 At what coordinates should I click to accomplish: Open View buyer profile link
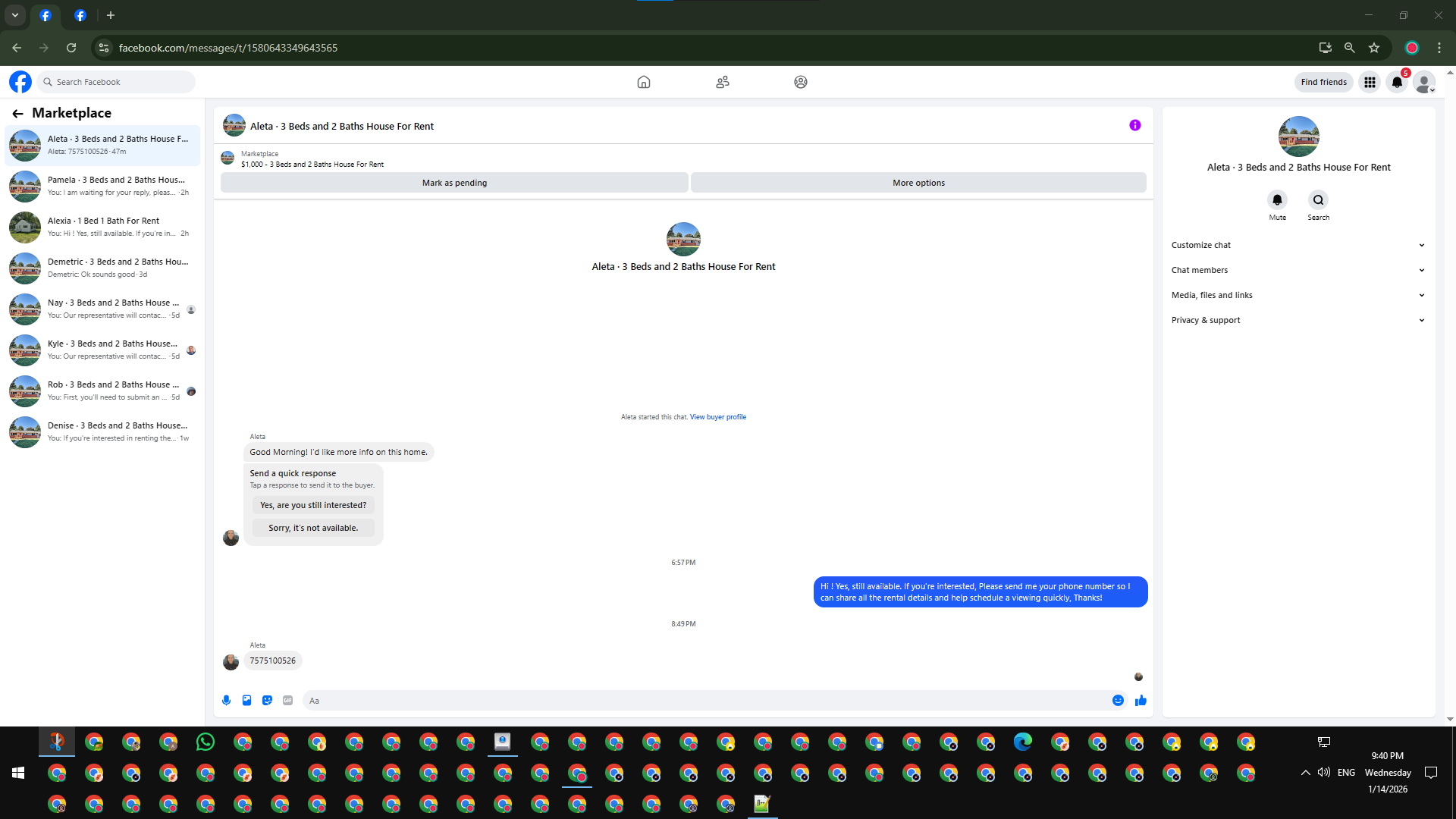(x=717, y=417)
